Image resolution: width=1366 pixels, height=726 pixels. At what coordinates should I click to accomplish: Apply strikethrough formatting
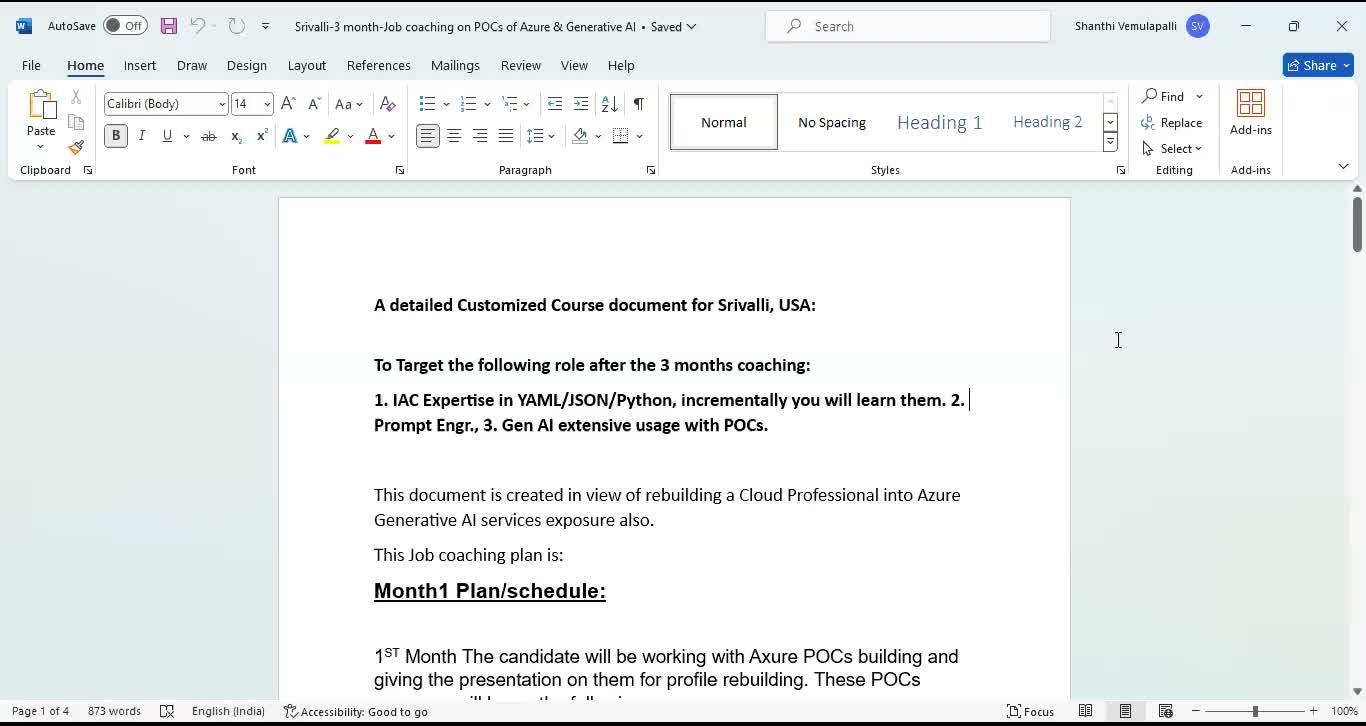[x=209, y=136]
